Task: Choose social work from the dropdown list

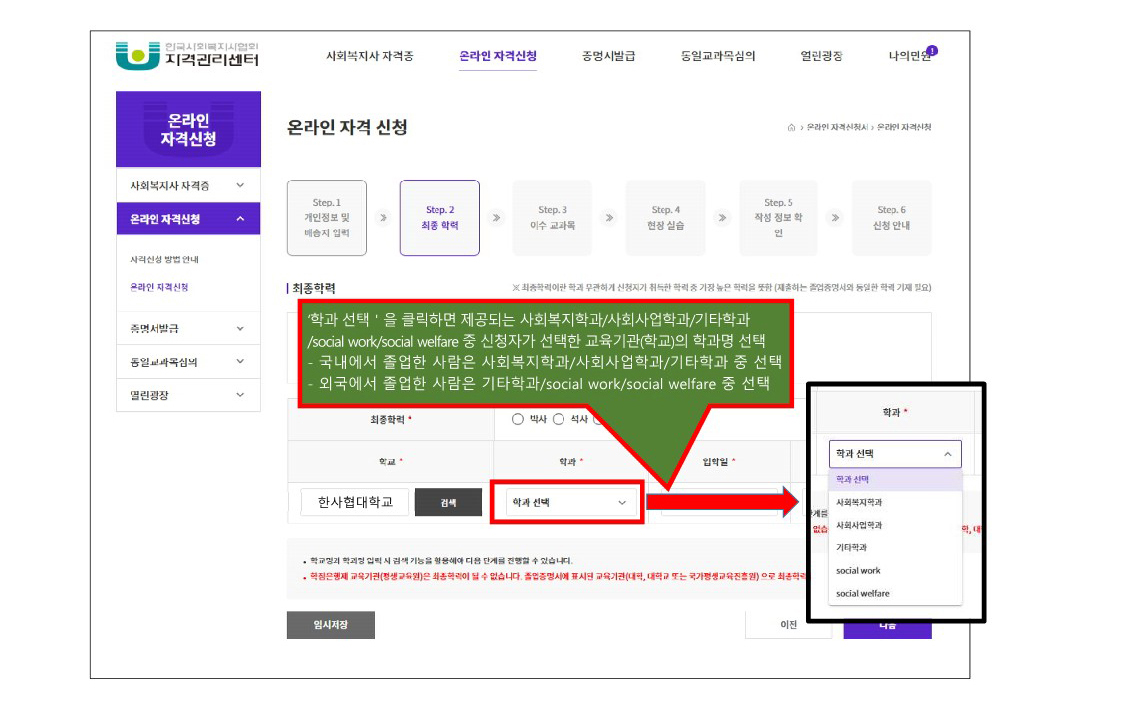Action: point(895,571)
